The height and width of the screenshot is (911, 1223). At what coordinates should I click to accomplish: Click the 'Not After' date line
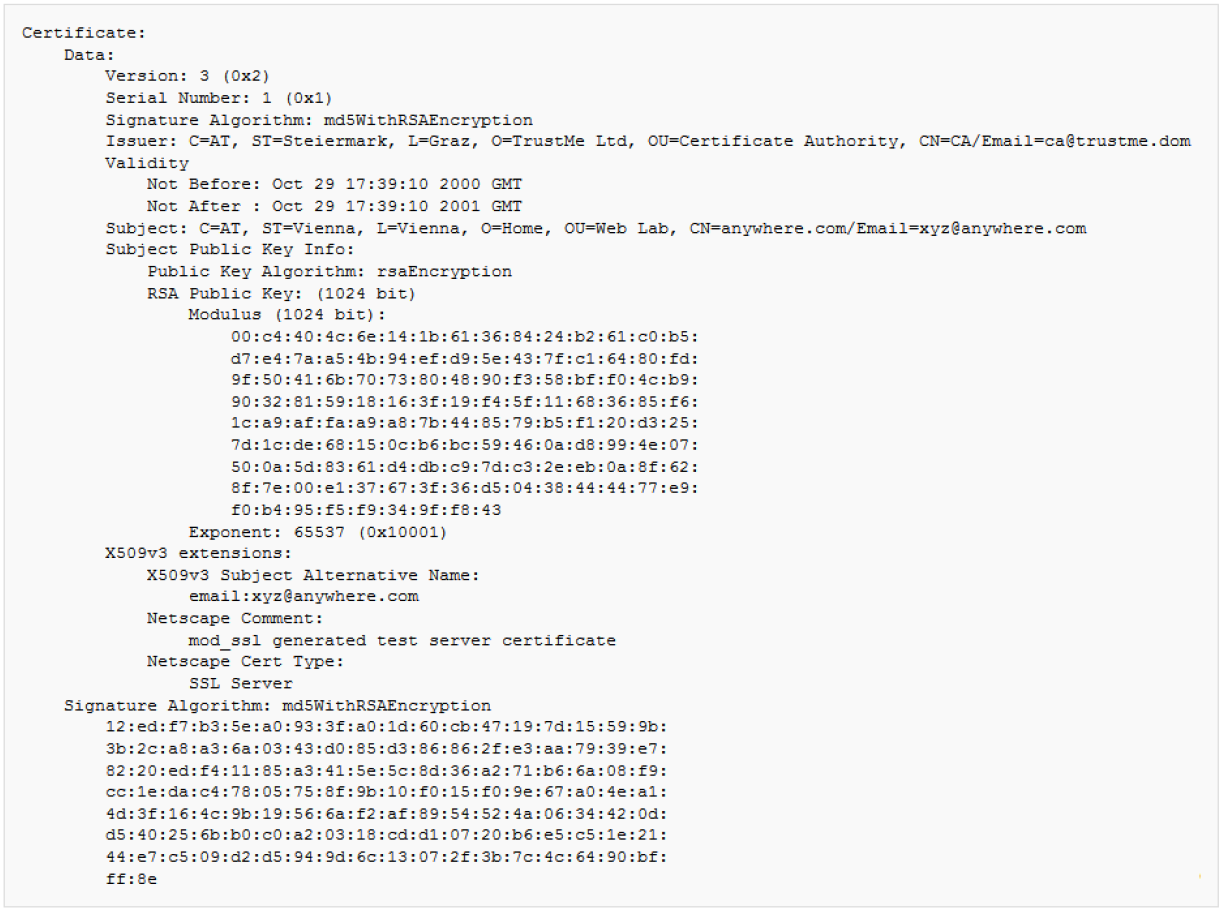[x=334, y=207]
